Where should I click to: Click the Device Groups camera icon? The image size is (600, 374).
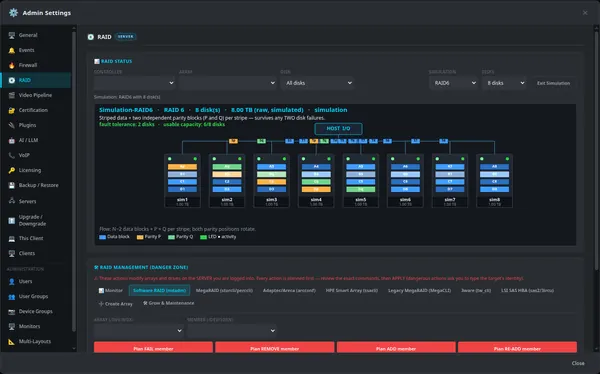pos(12,311)
